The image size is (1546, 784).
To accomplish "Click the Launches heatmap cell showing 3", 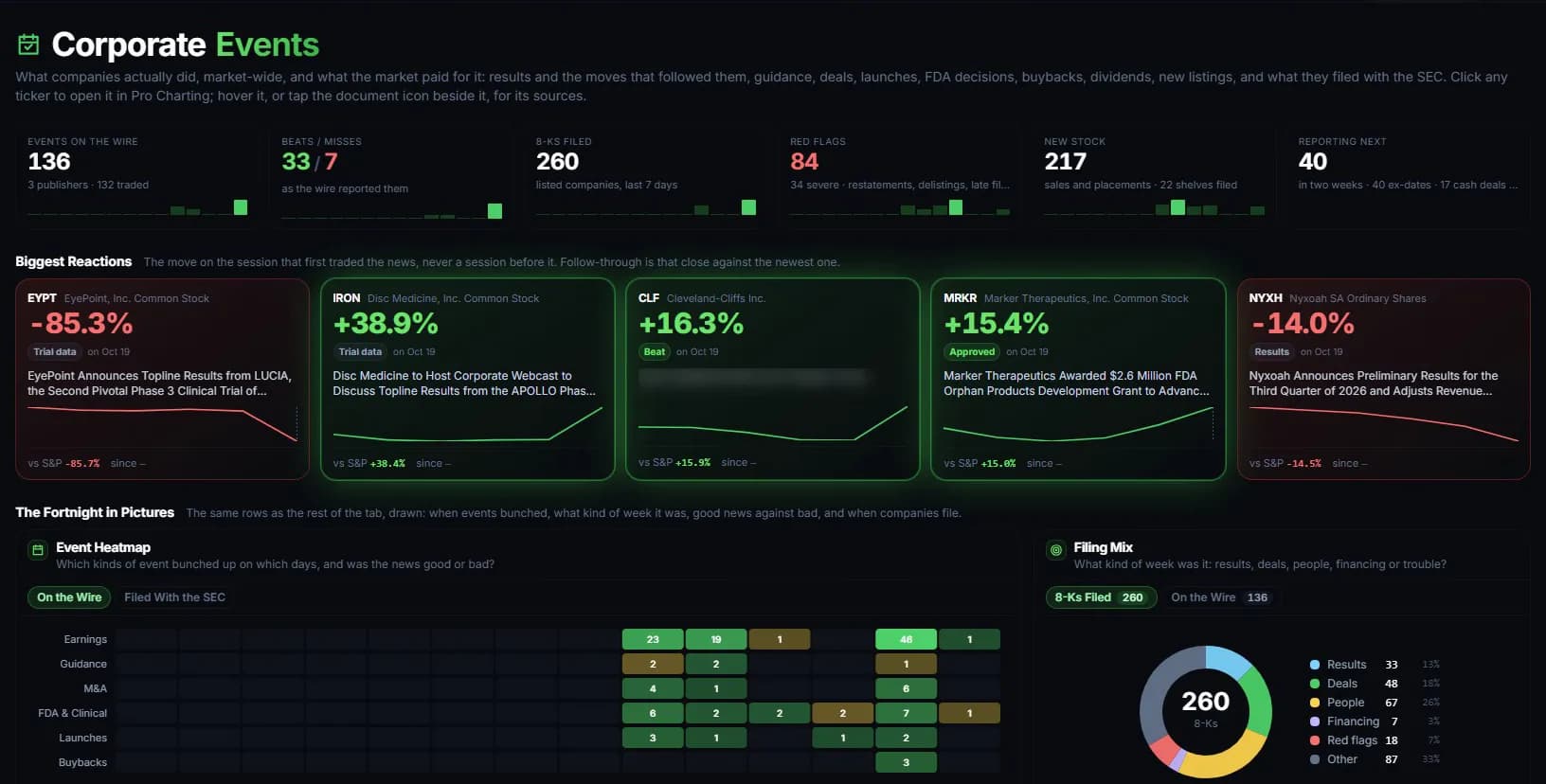I will pos(653,738).
